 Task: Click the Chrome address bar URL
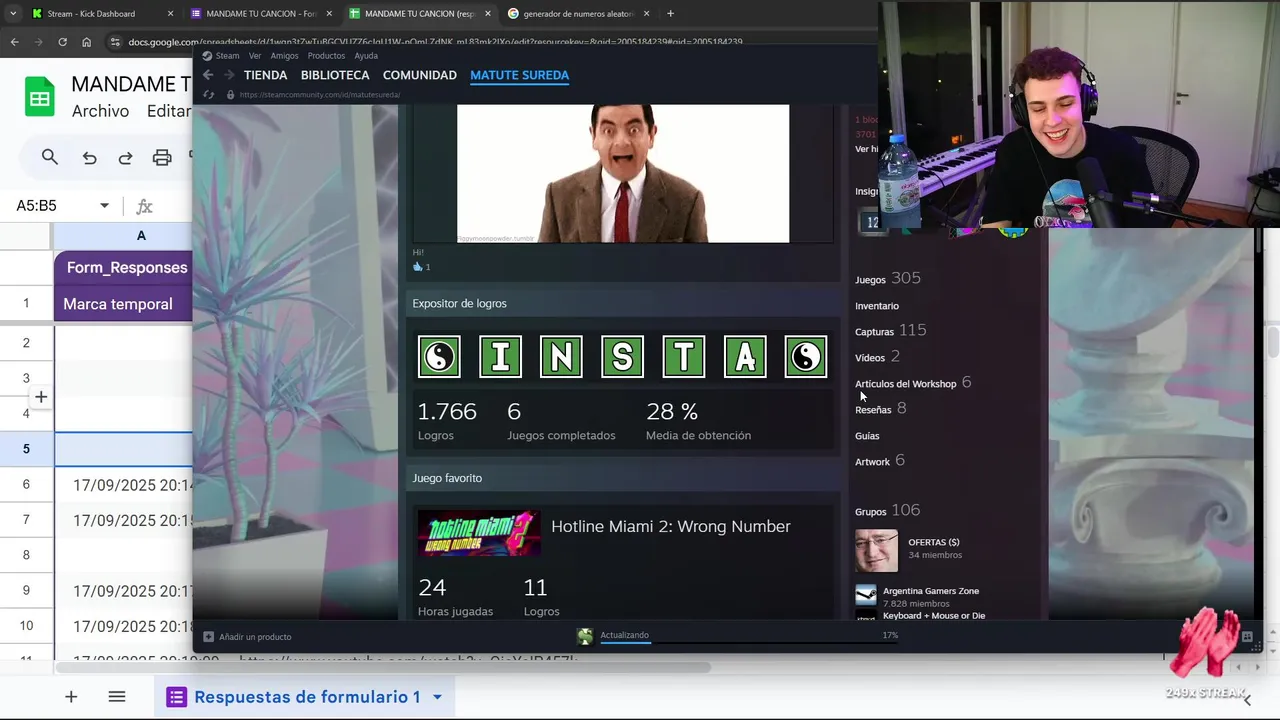coord(435,42)
